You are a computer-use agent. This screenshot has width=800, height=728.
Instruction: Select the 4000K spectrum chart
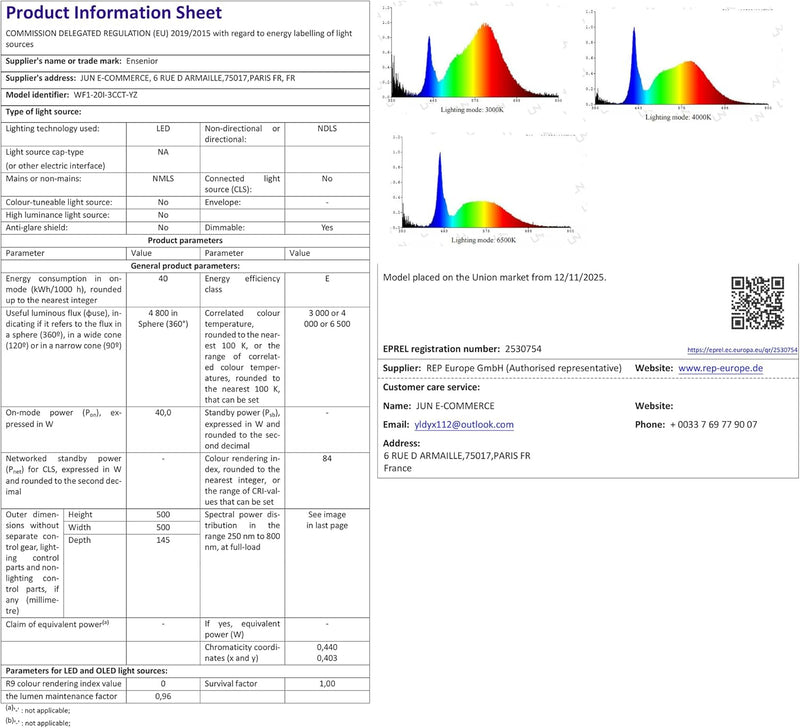[x=681, y=65]
